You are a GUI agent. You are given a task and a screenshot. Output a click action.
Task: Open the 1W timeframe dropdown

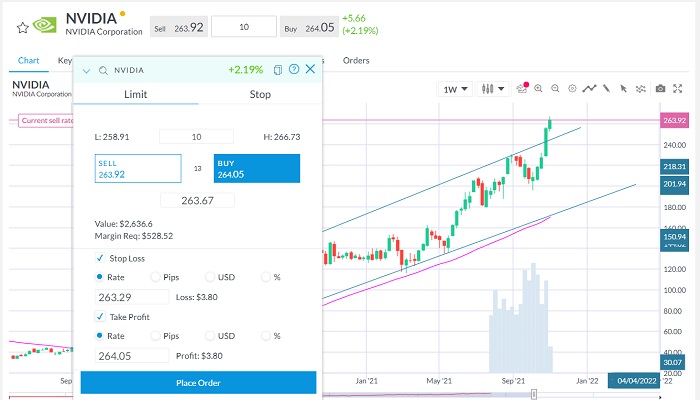click(x=455, y=89)
